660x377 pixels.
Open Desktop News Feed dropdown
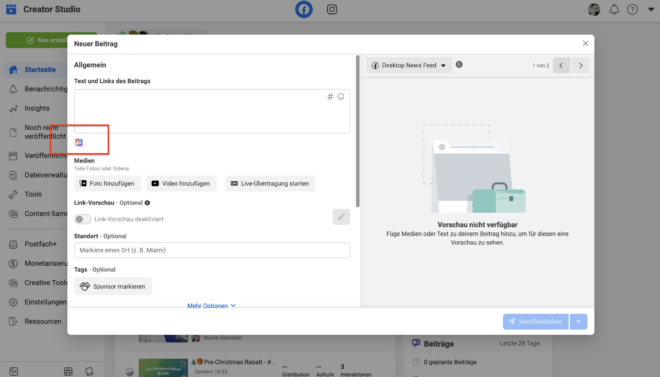[409, 65]
